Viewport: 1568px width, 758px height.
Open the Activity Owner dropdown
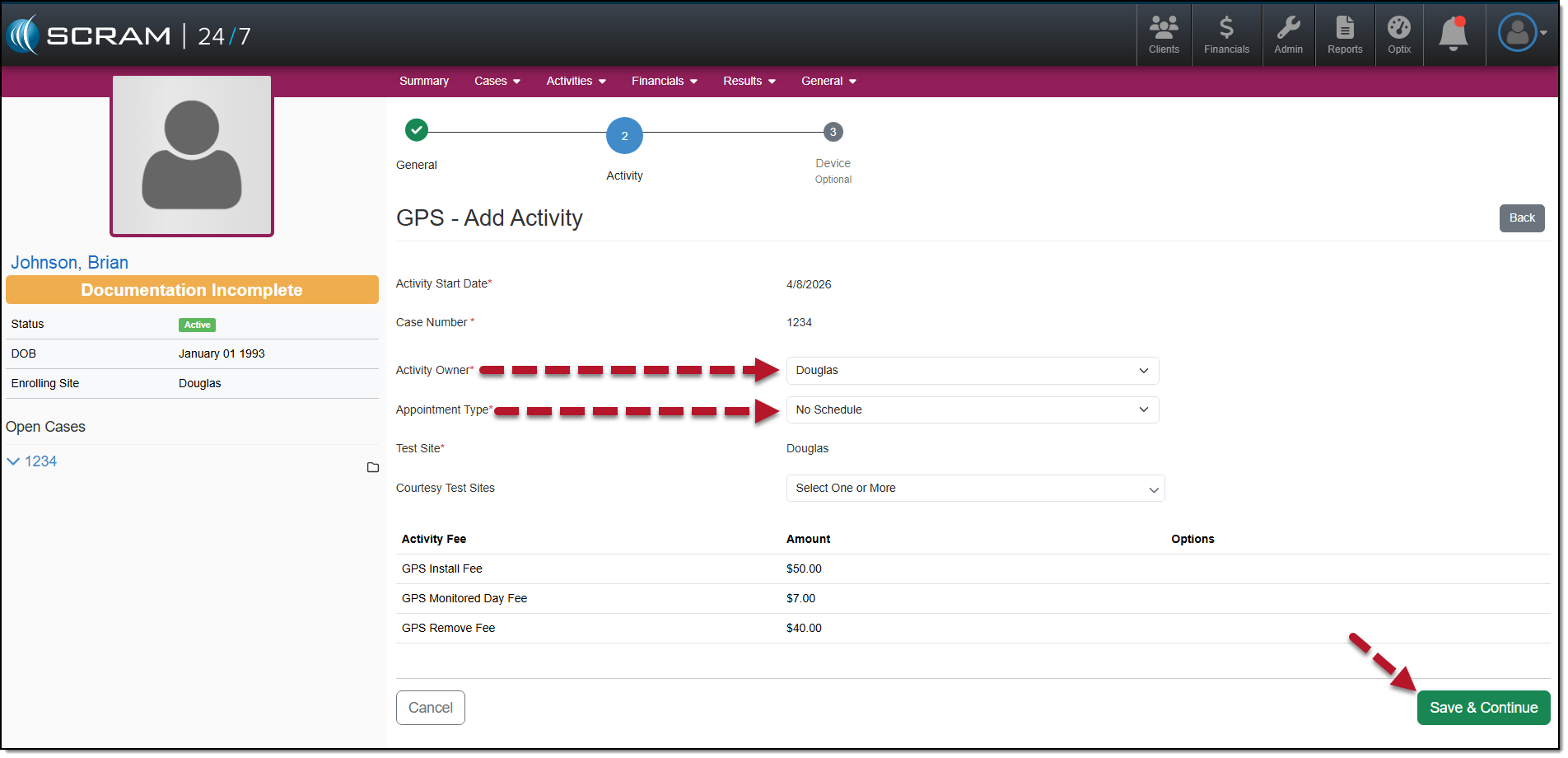tap(972, 371)
